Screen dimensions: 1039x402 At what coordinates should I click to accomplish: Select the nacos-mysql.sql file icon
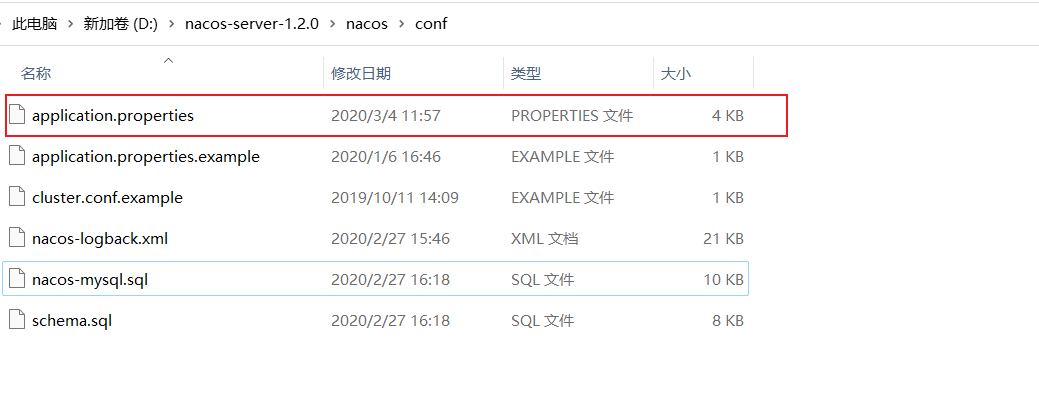tap(18, 280)
